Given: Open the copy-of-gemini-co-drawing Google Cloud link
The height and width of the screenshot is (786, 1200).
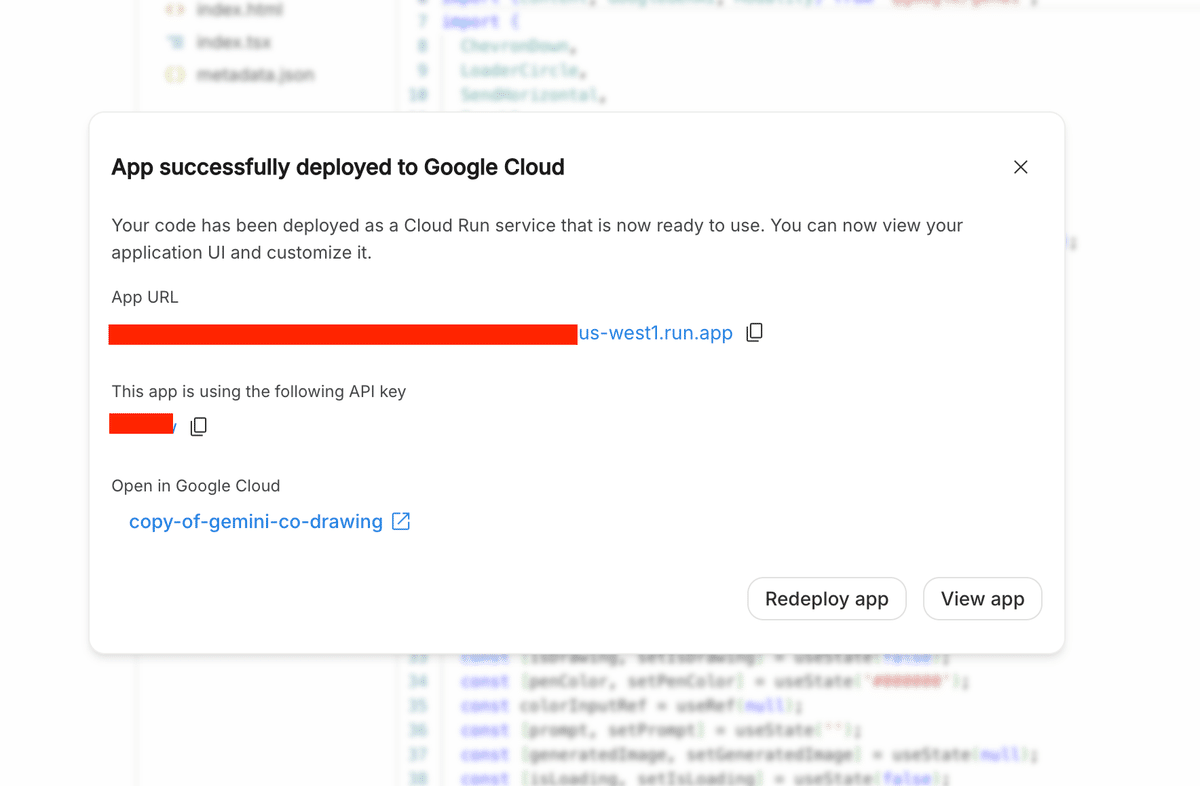Looking at the screenshot, I should (256, 521).
